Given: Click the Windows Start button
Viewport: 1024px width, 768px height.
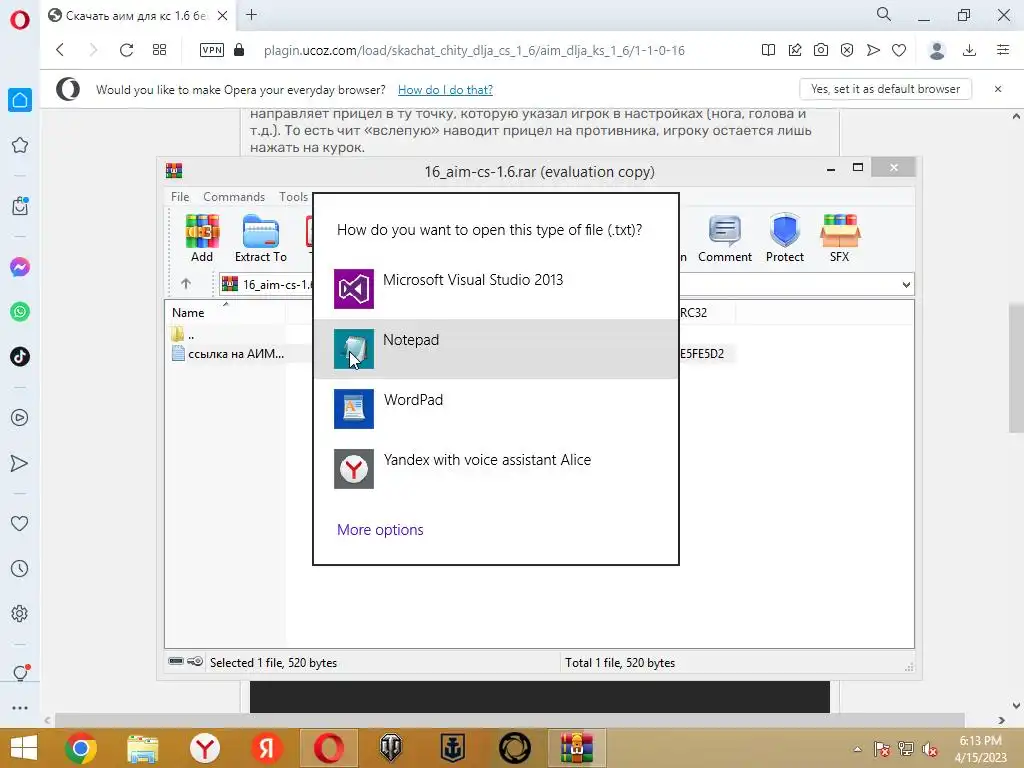Looking at the screenshot, I should (24, 748).
